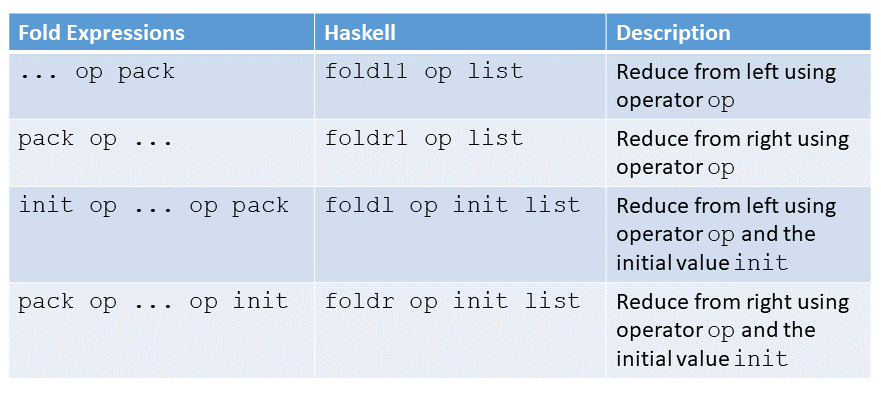
Task: Select the 'pack op ... op init' cell
Action: pos(162,330)
